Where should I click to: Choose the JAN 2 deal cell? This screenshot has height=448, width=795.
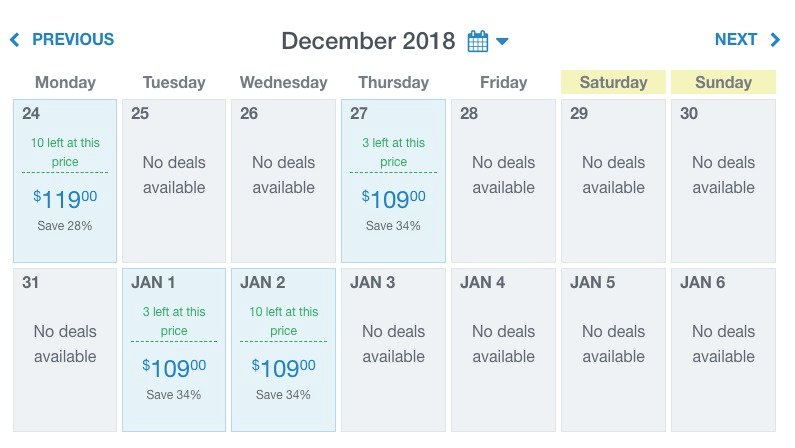[284, 350]
